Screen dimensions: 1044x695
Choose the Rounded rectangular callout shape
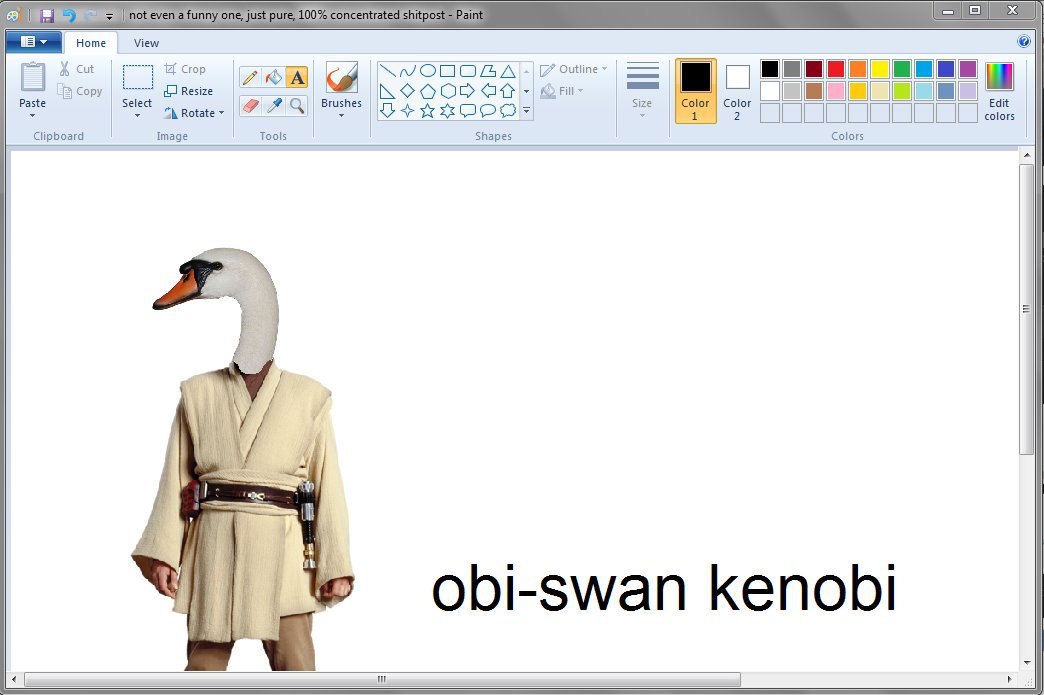tap(468, 111)
